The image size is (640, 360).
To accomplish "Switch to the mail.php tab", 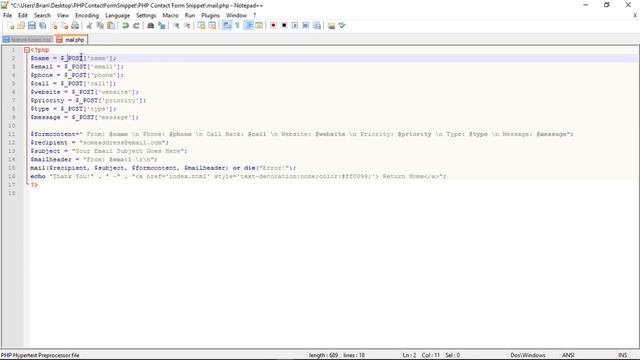I will coord(71,40).
